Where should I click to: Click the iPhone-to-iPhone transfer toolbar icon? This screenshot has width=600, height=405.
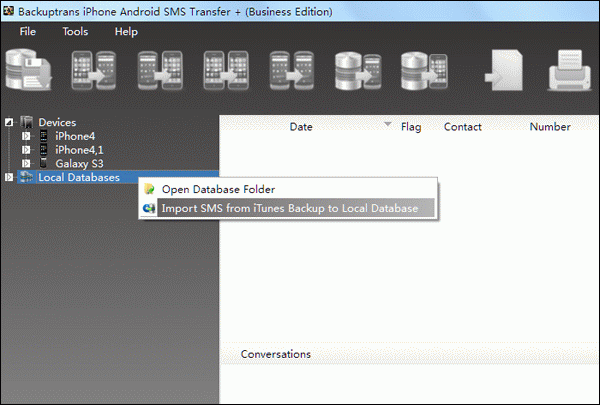click(226, 70)
